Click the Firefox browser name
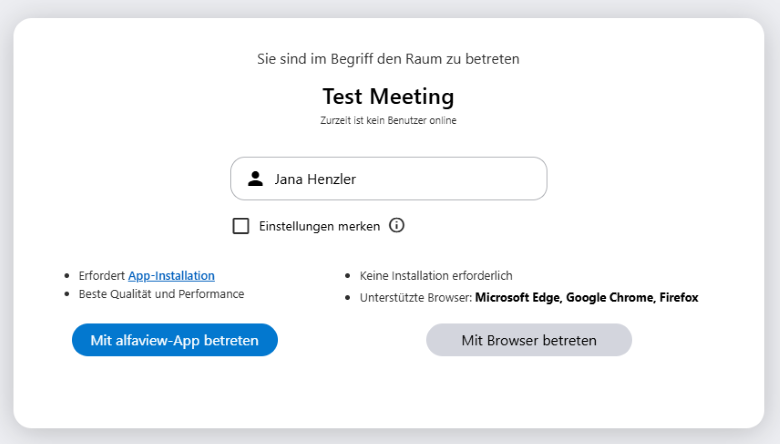Image resolution: width=780 pixels, height=444 pixels. coord(678,297)
